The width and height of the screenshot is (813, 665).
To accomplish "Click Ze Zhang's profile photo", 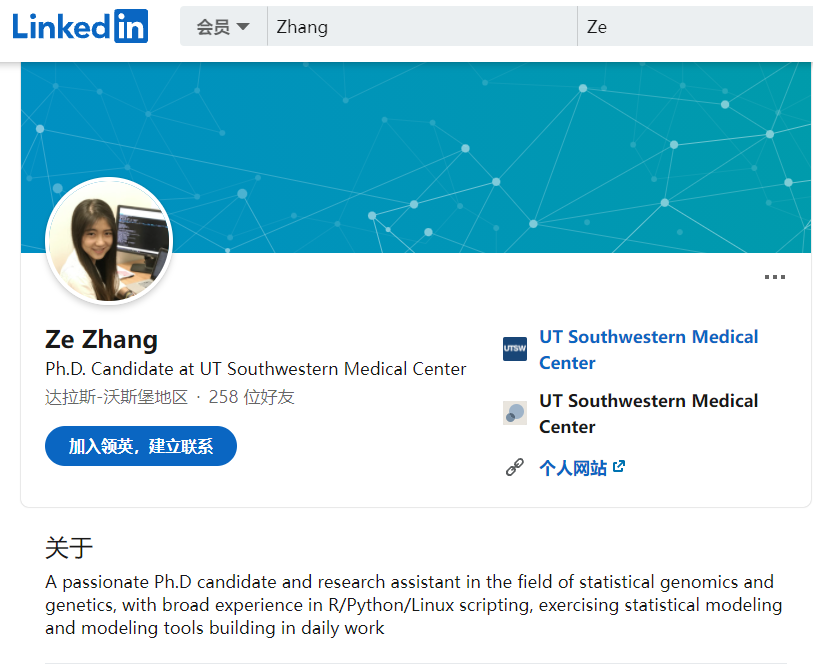I will tap(109, 240).
